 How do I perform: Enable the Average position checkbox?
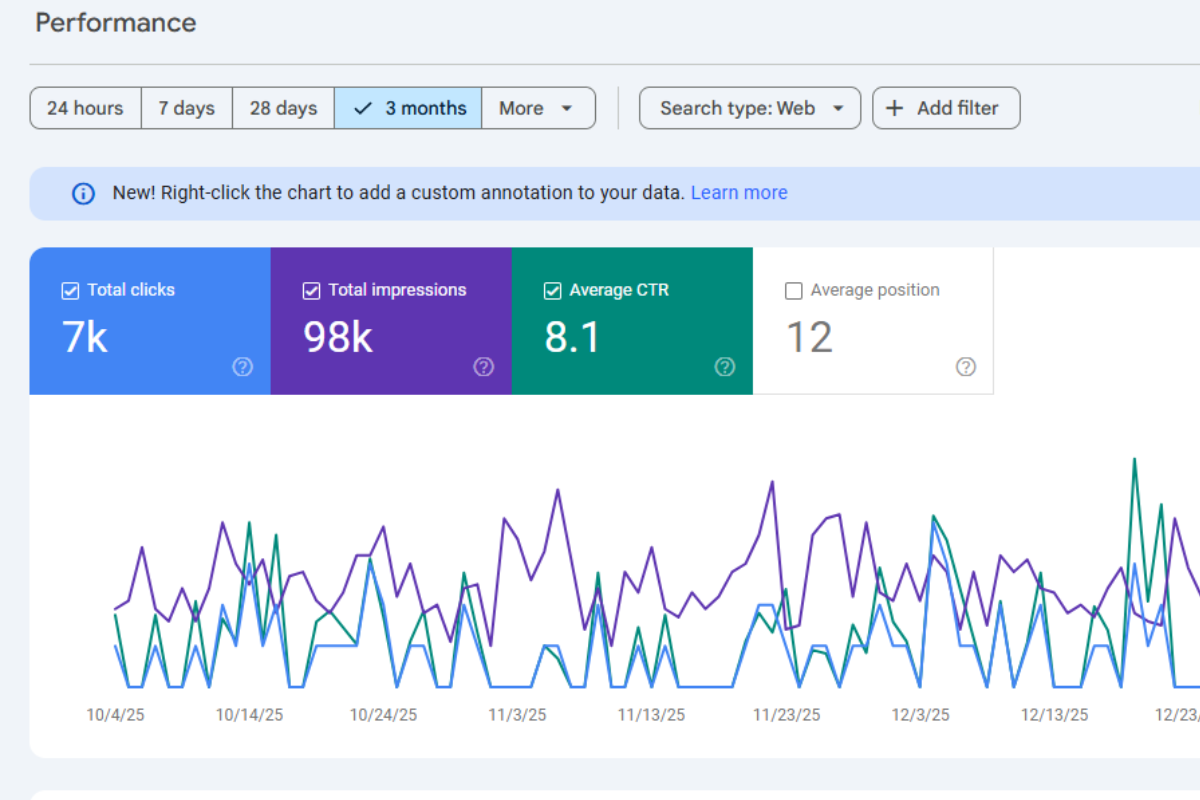(794, 291)
